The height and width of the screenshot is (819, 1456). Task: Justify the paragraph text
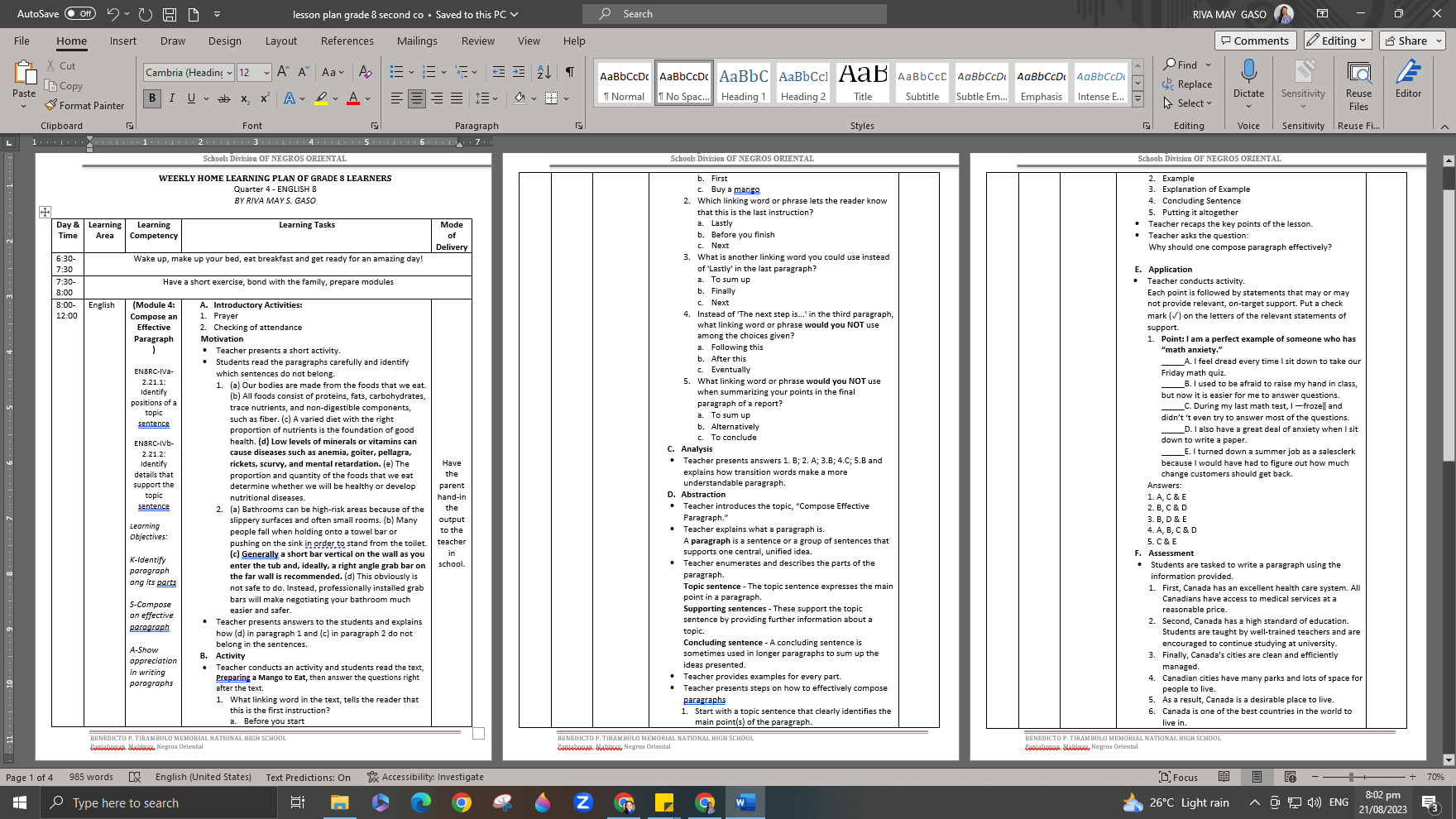tap(457, 98)
